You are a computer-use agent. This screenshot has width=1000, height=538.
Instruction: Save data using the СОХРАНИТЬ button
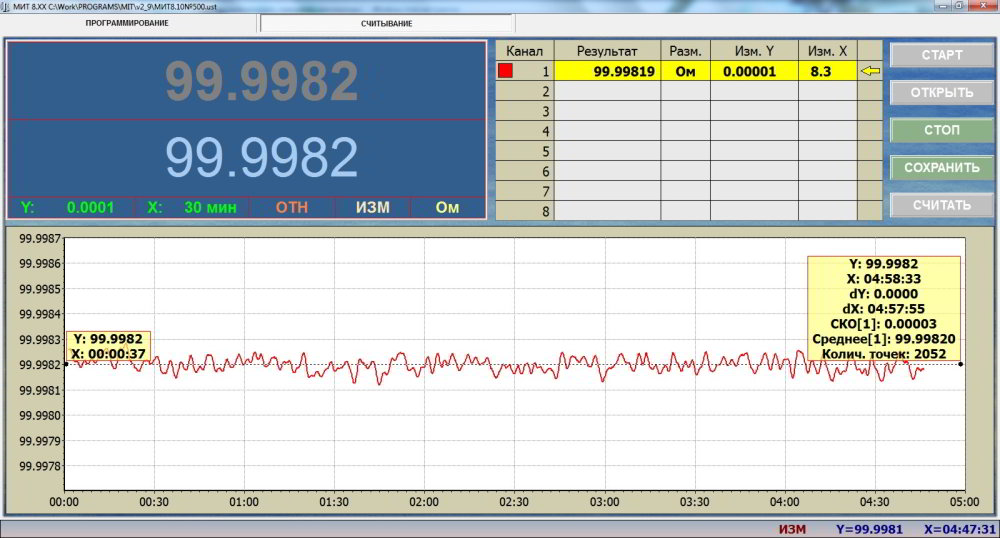[941, 167]
